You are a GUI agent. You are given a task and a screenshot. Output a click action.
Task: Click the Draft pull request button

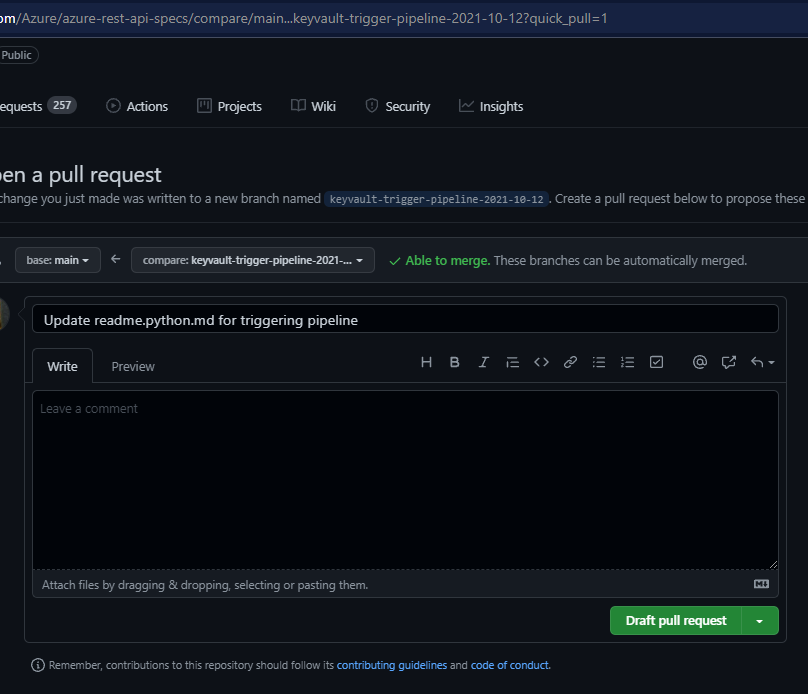coord(676,621)
